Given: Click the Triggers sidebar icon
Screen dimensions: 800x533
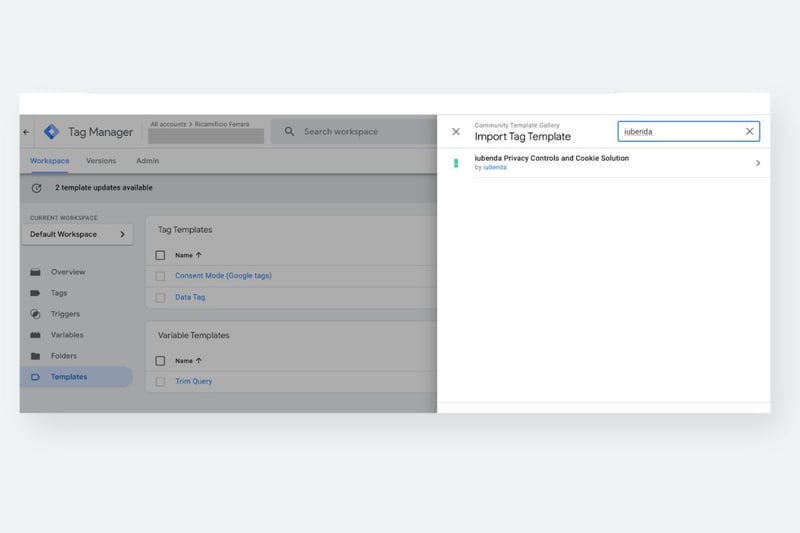Looking at the screenshot, I should pos(35,314).
